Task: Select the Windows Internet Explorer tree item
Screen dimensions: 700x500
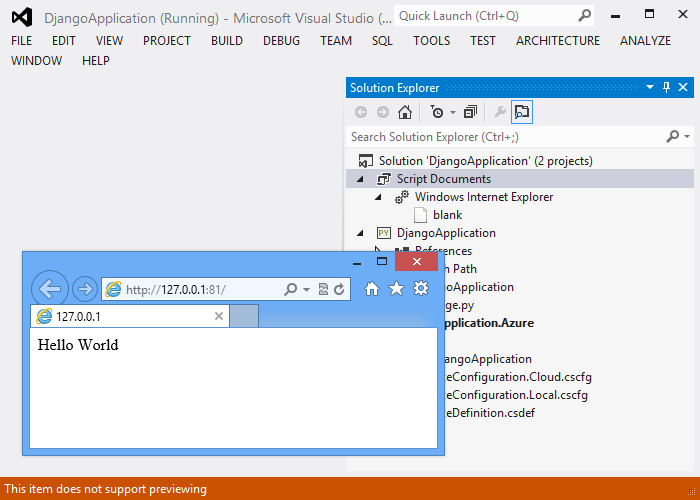Action: [x=484, y=197]
